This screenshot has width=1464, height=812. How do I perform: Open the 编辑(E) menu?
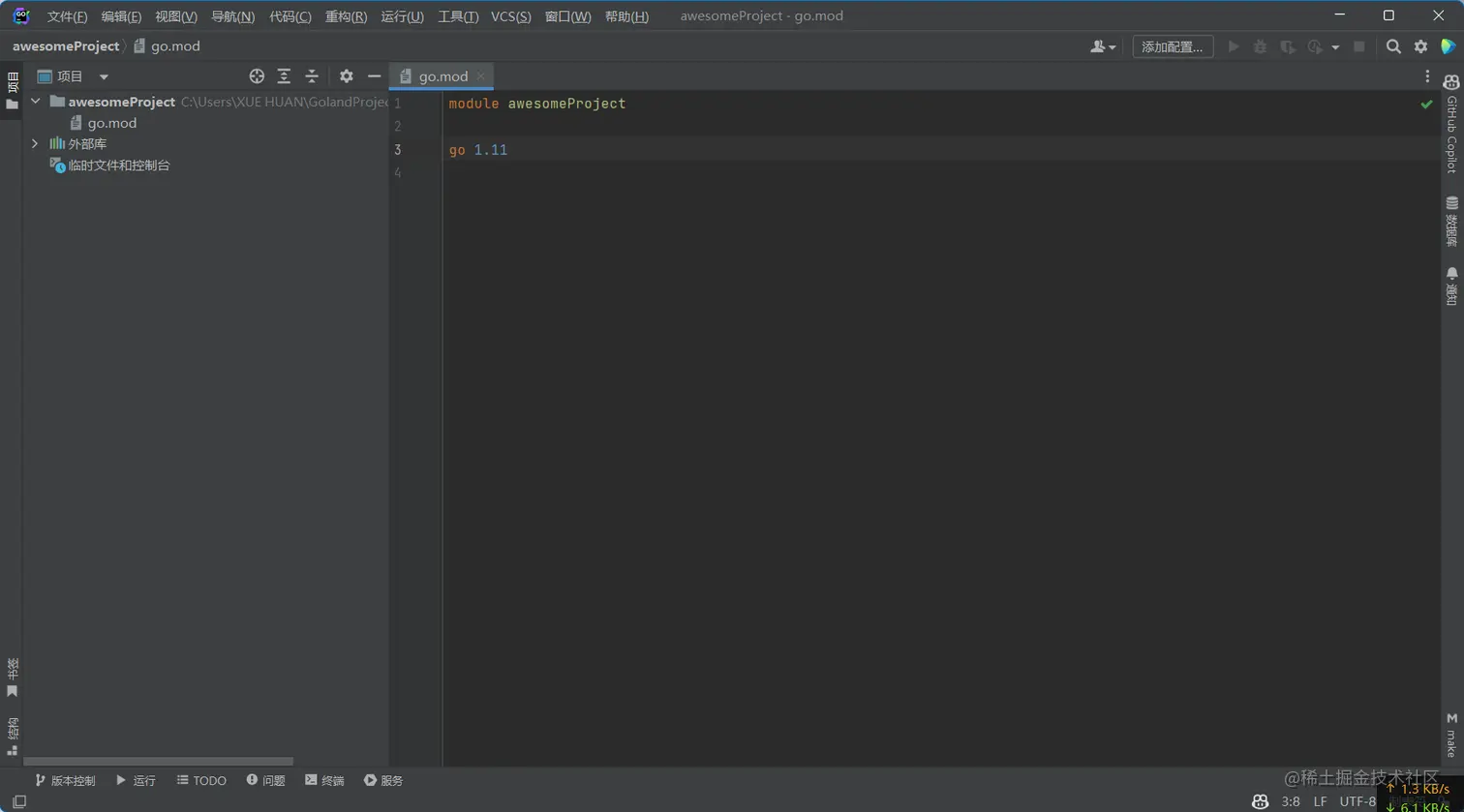click(121, 16)
